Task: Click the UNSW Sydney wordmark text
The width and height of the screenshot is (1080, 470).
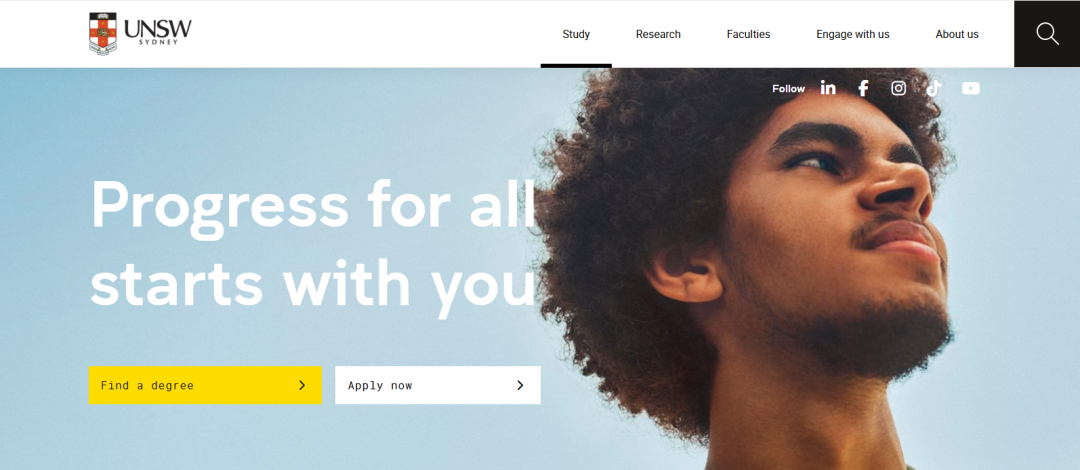Action: (158, 32)
